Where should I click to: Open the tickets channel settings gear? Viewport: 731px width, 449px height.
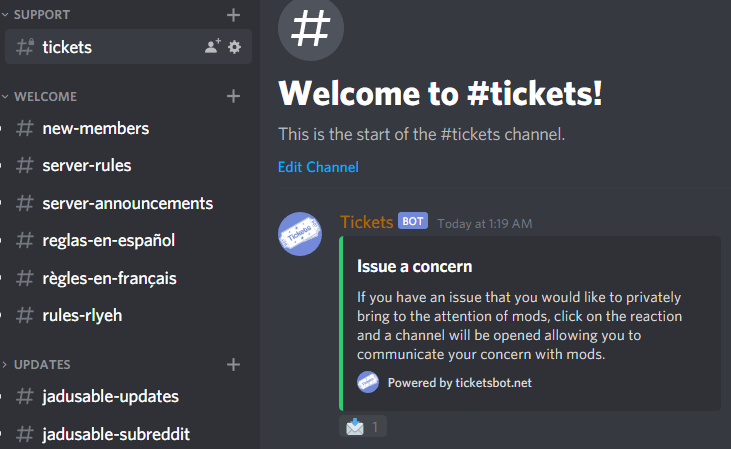click(x=234, y=46)
